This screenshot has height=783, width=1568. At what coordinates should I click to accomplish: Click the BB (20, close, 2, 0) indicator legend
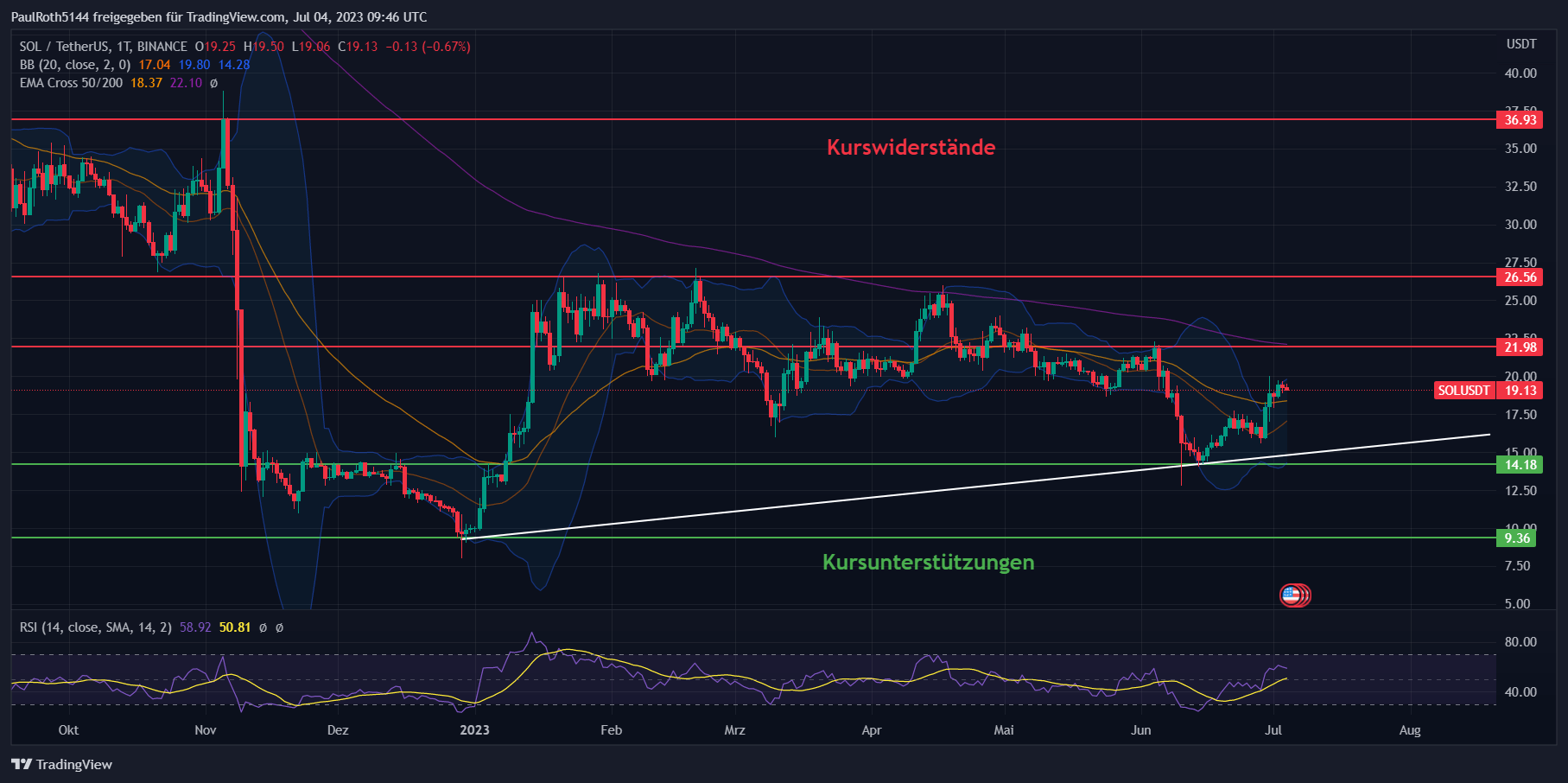[x=75, y=65]
